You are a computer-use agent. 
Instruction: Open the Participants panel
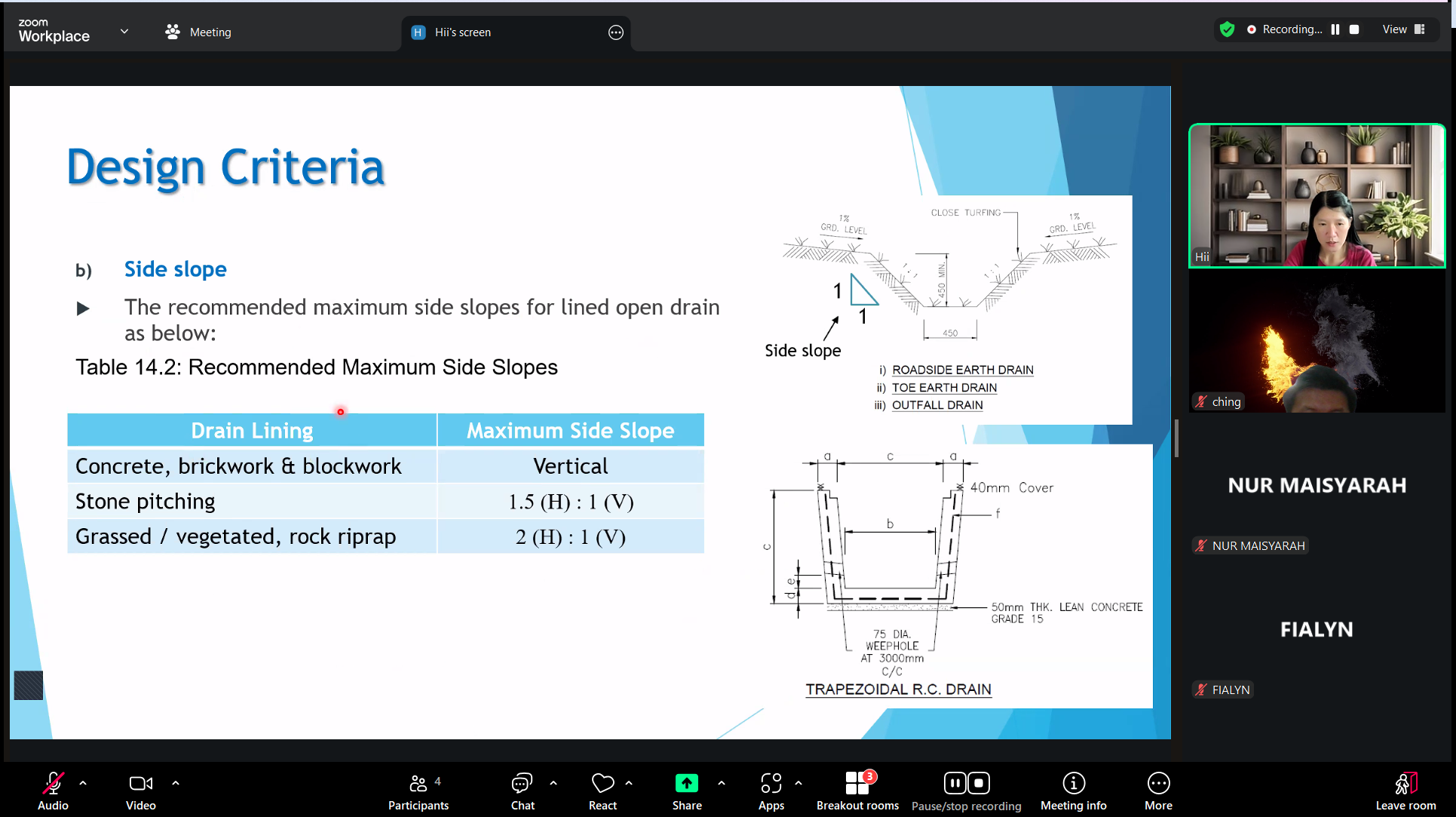(418, 790)
